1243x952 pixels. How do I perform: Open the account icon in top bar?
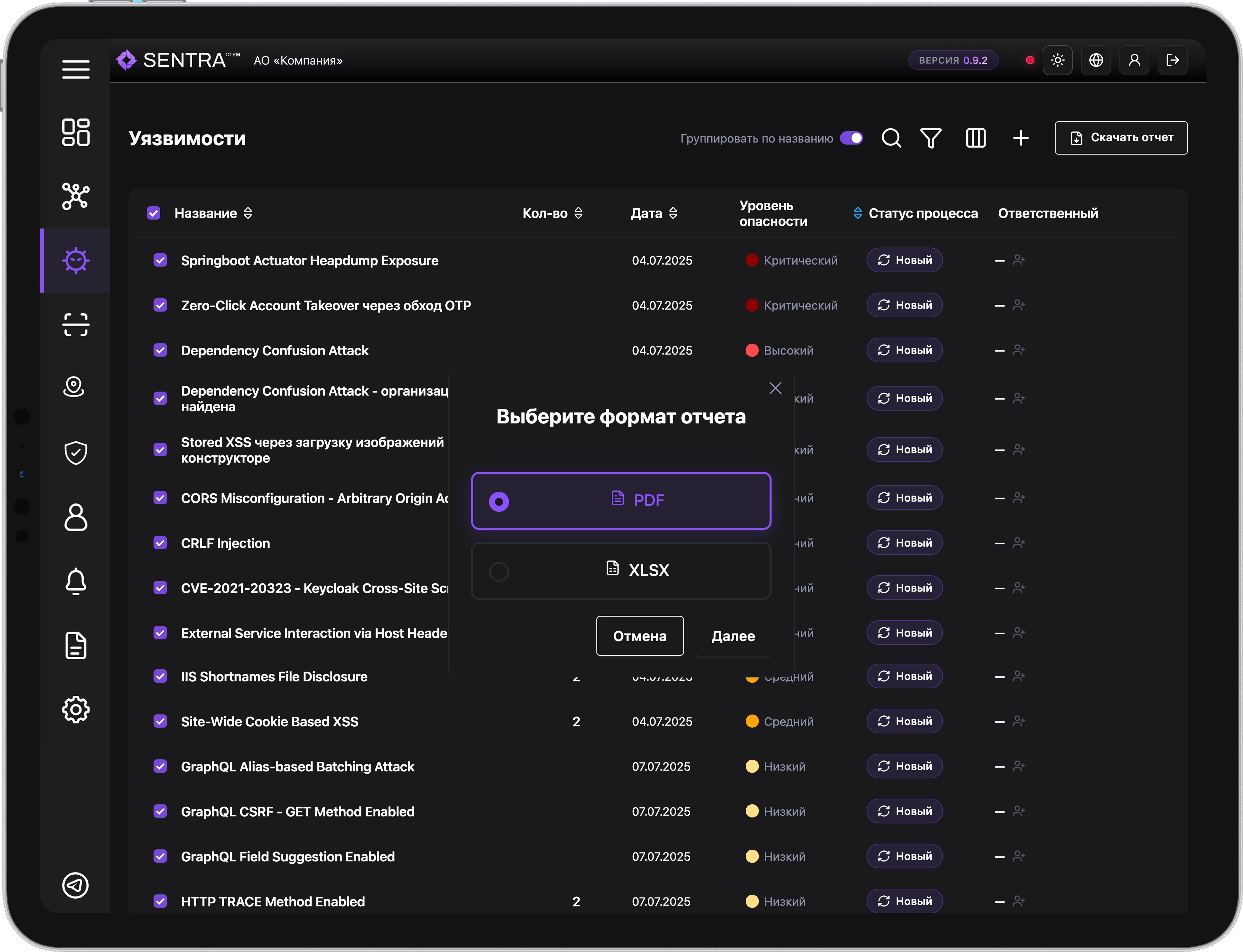coord(1134,60)
